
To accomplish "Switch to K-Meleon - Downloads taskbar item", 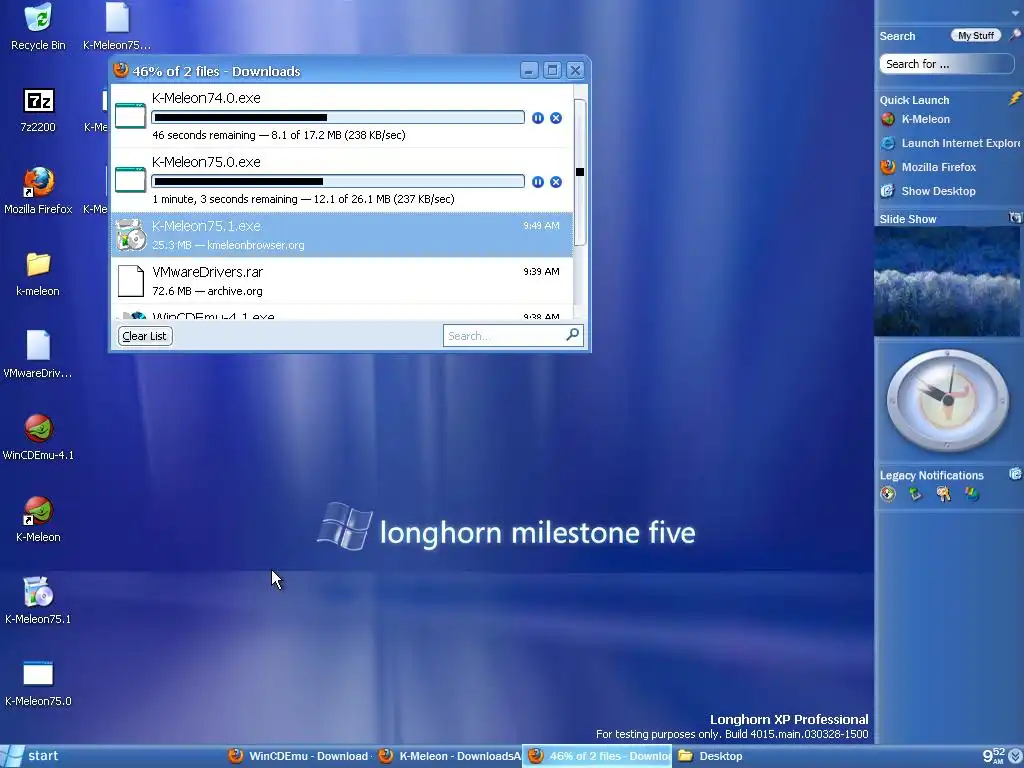I will pyautogui.click(x=449, y=756).
